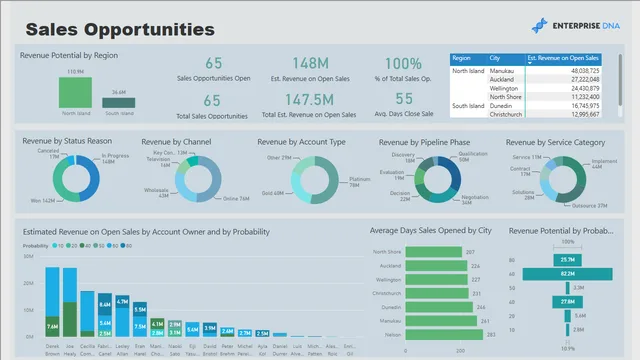This screenshot has width=640, height=360.
Task: Select the Won 142M donut label
Action: (x=43, y=201)
